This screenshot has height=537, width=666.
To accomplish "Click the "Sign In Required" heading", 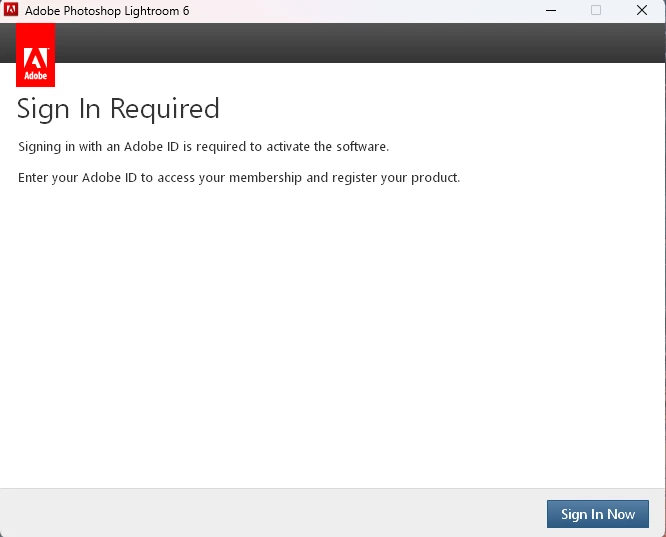I will (x=118, y=109).
